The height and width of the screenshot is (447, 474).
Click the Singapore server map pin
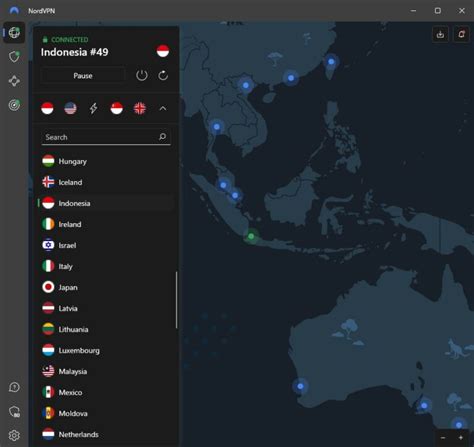click(235, 195)
